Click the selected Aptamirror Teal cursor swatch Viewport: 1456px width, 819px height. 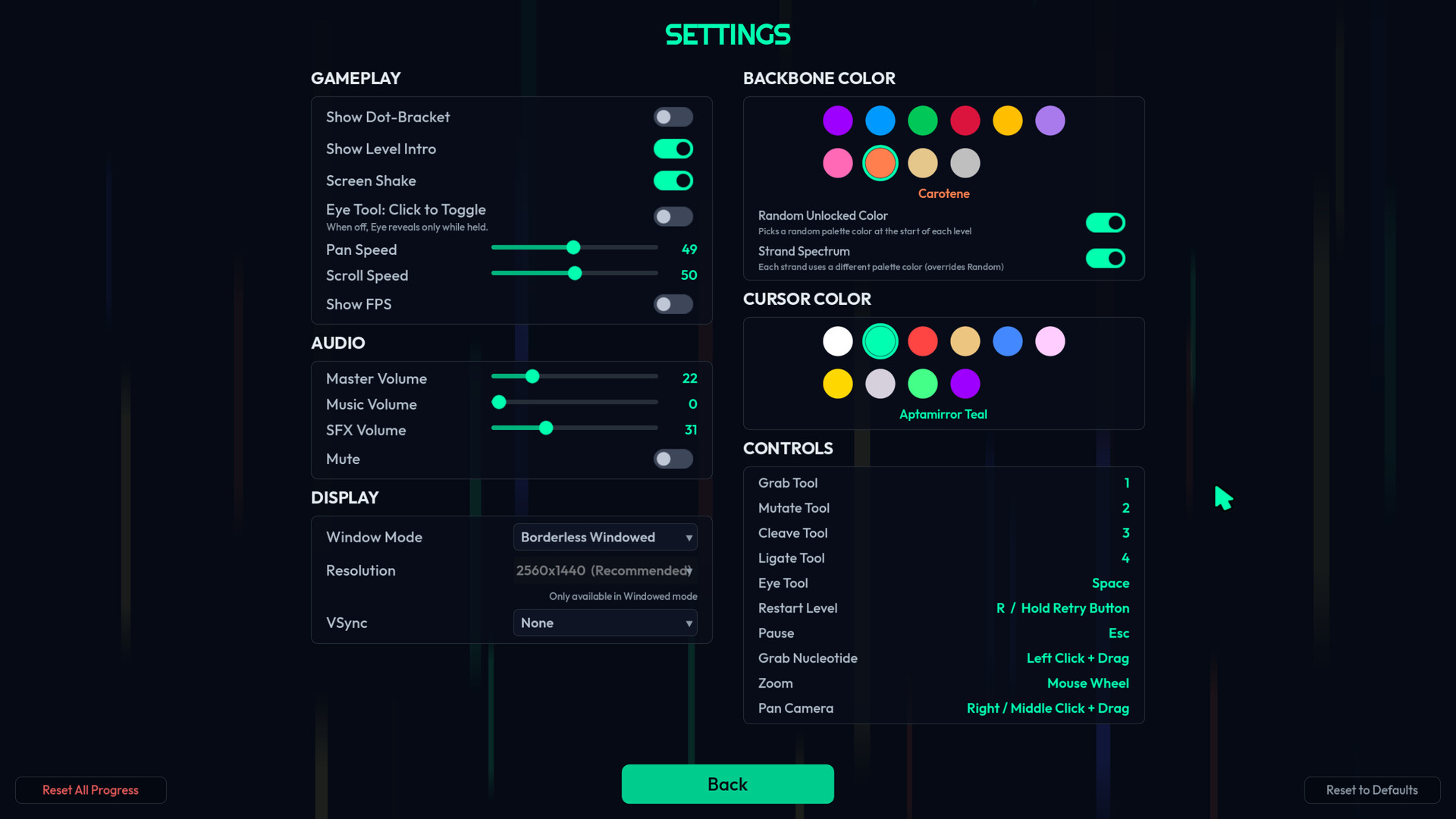pos(880,341)
